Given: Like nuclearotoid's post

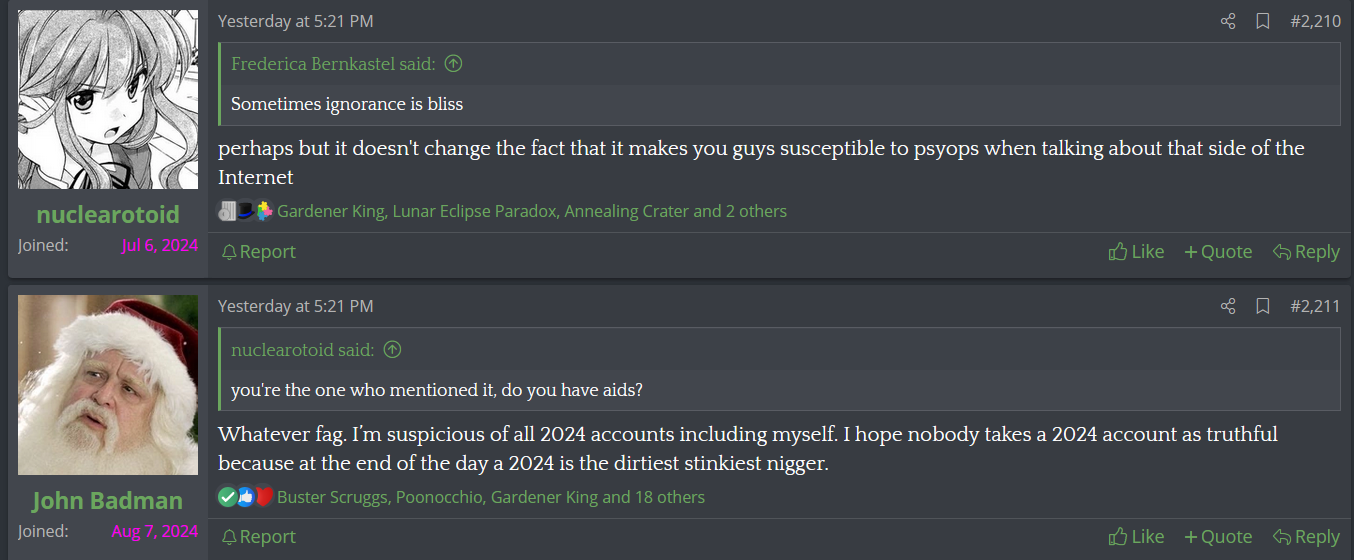Looking at the screenshot, I should point(1136,252).
